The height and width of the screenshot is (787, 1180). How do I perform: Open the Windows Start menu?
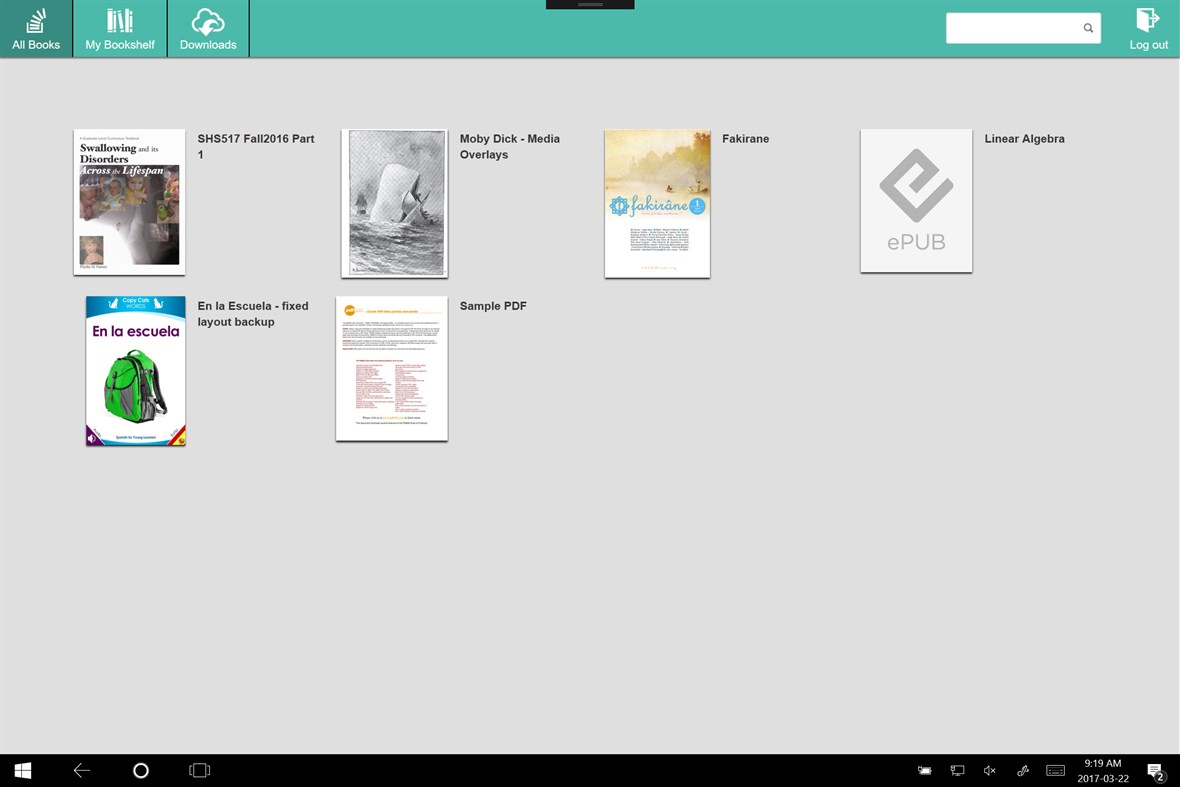pos(21,770)
